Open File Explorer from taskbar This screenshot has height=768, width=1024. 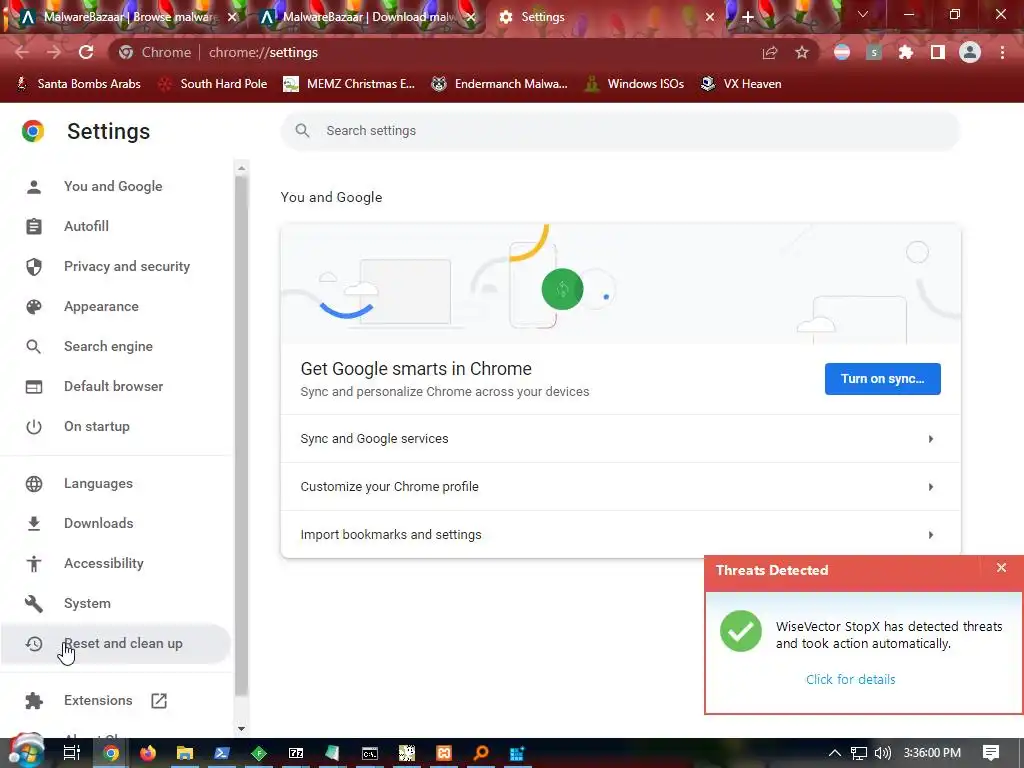[185, 753]
